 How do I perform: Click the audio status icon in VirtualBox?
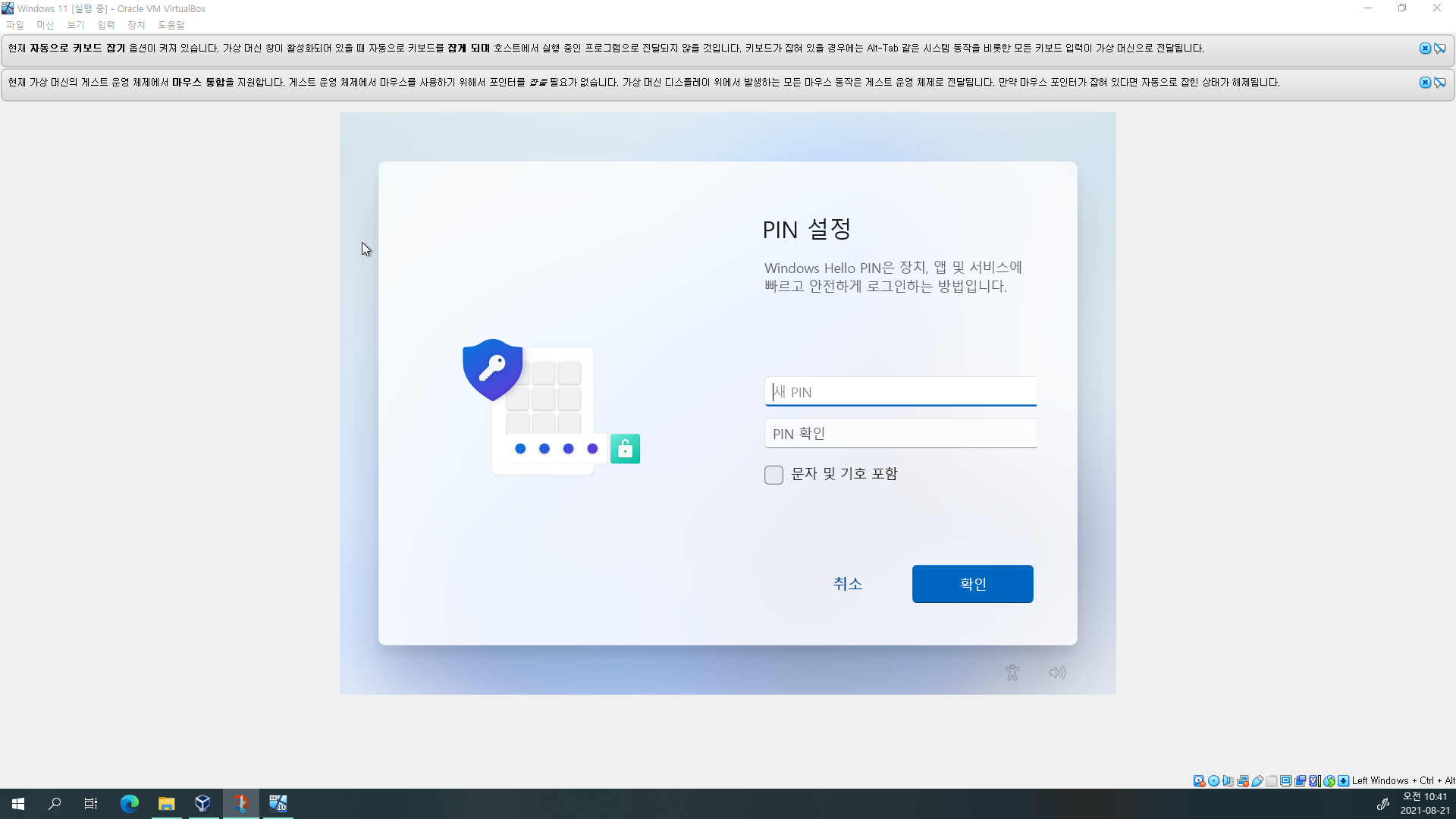tap(1228, 781)
